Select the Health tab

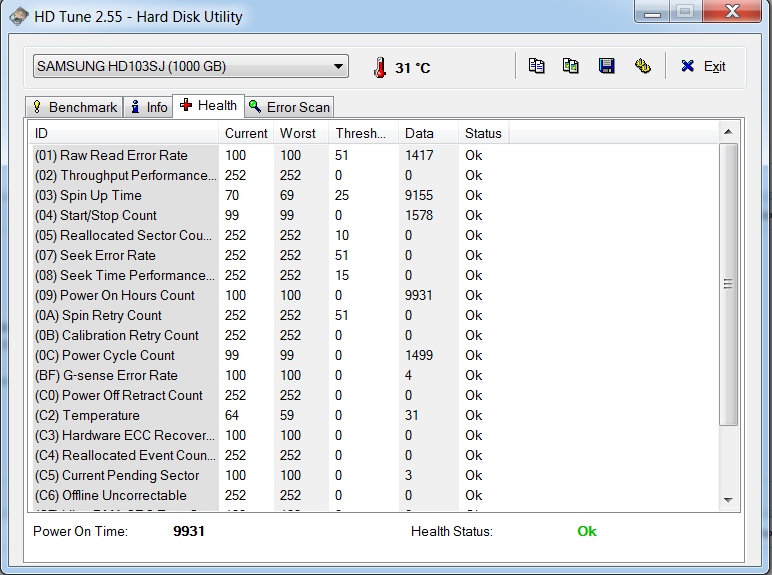208,105
